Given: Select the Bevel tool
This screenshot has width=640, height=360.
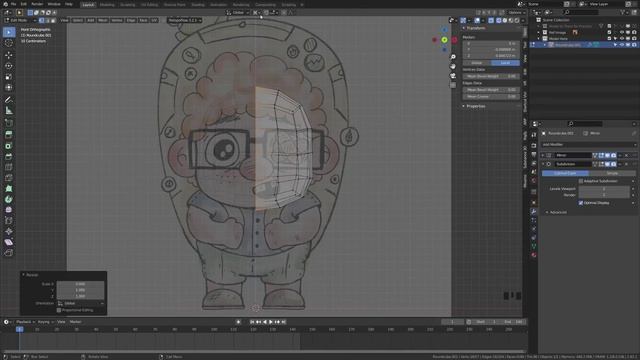Looking at the screenshot, I should (x=9, y=156).
